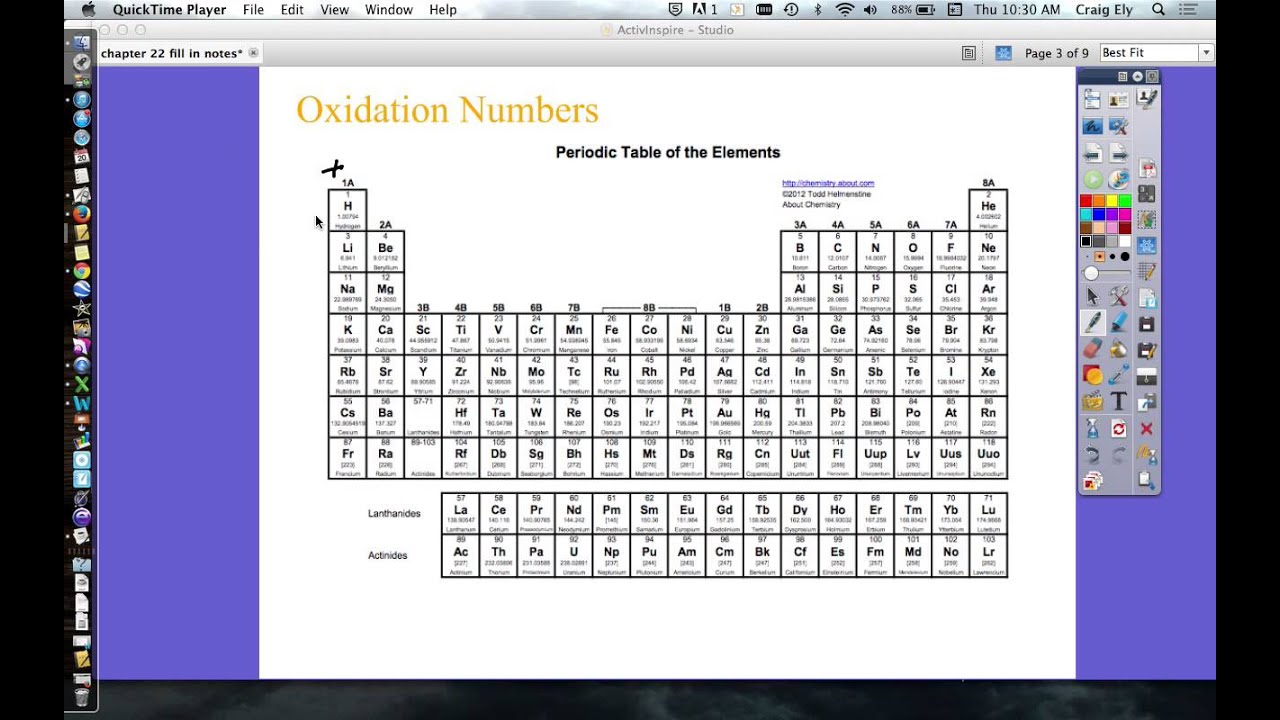Screen dimensions: 1280x720
Task: Open the chemistry.about.com link
Action: pos(828,183)
